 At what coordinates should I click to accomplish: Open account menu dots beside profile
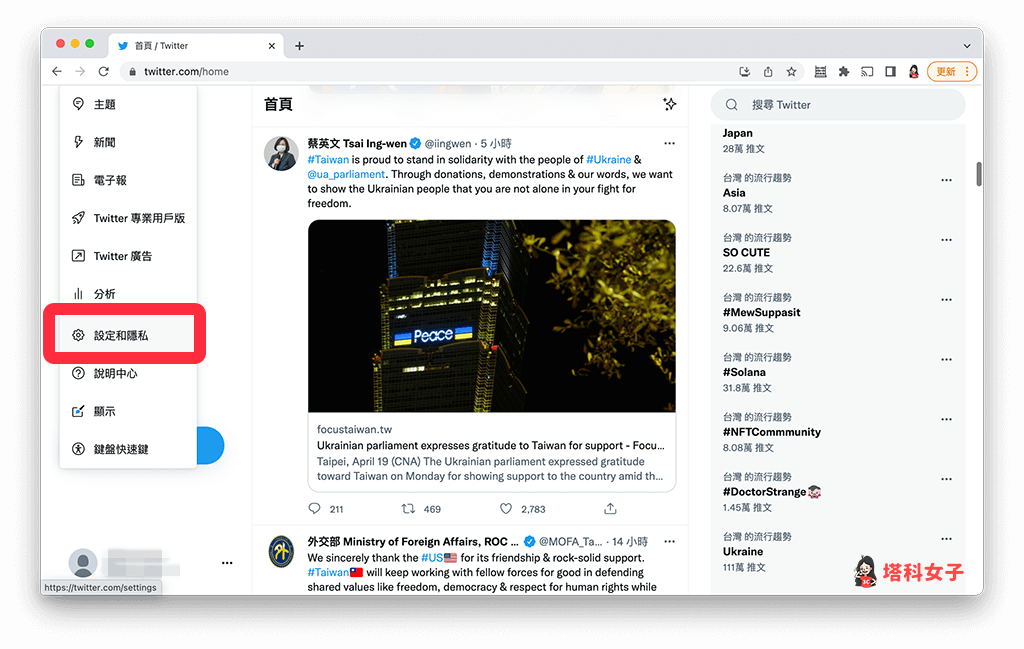227,563
